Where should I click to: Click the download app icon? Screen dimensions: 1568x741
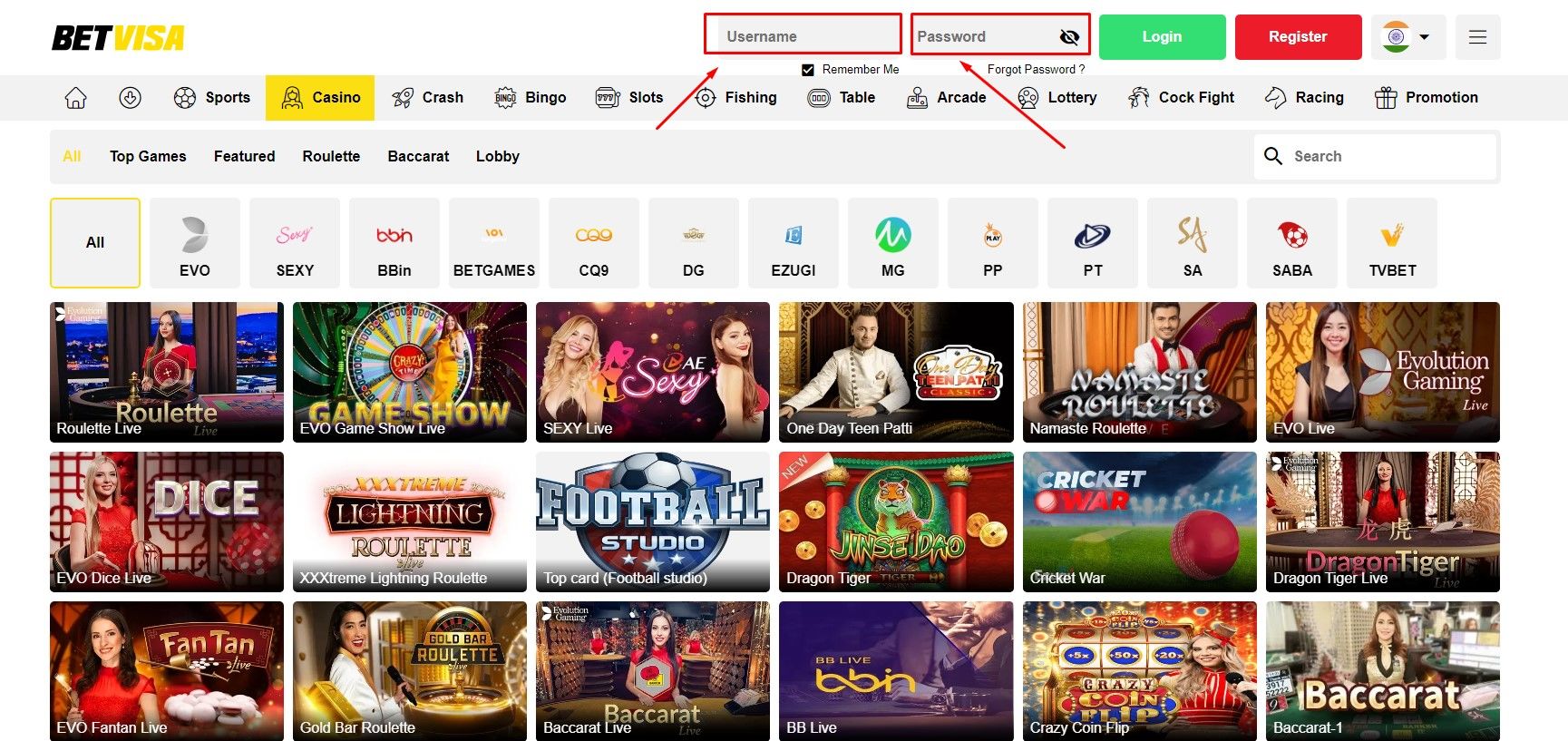(x=130, y=98)
